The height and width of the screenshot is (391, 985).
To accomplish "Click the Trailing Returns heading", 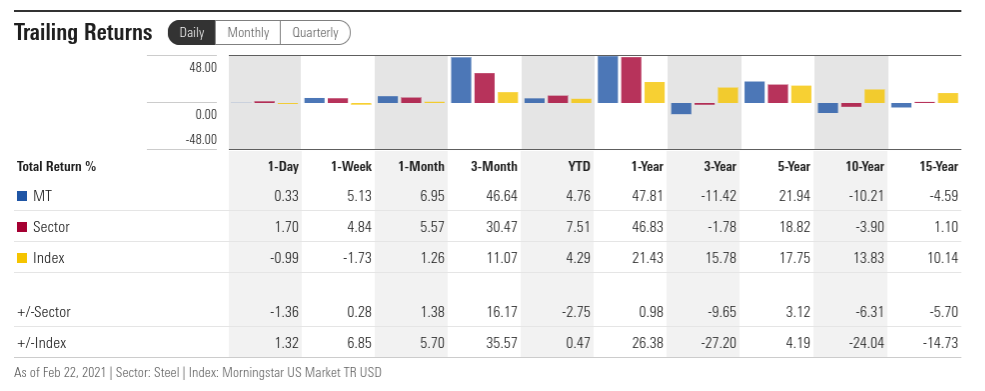I will point(83,32).
